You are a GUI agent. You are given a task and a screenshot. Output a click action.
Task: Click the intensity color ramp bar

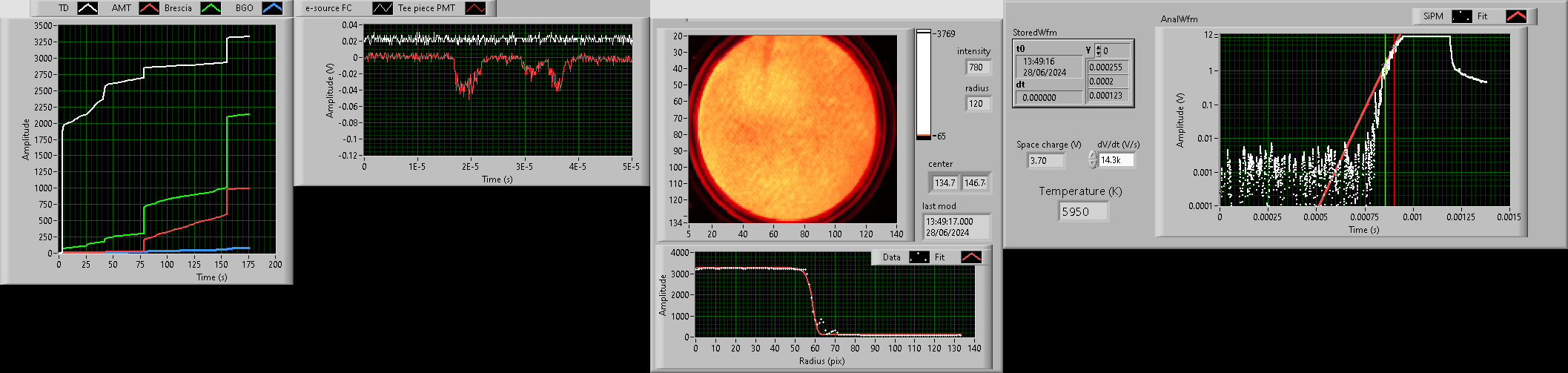point(923,85)
